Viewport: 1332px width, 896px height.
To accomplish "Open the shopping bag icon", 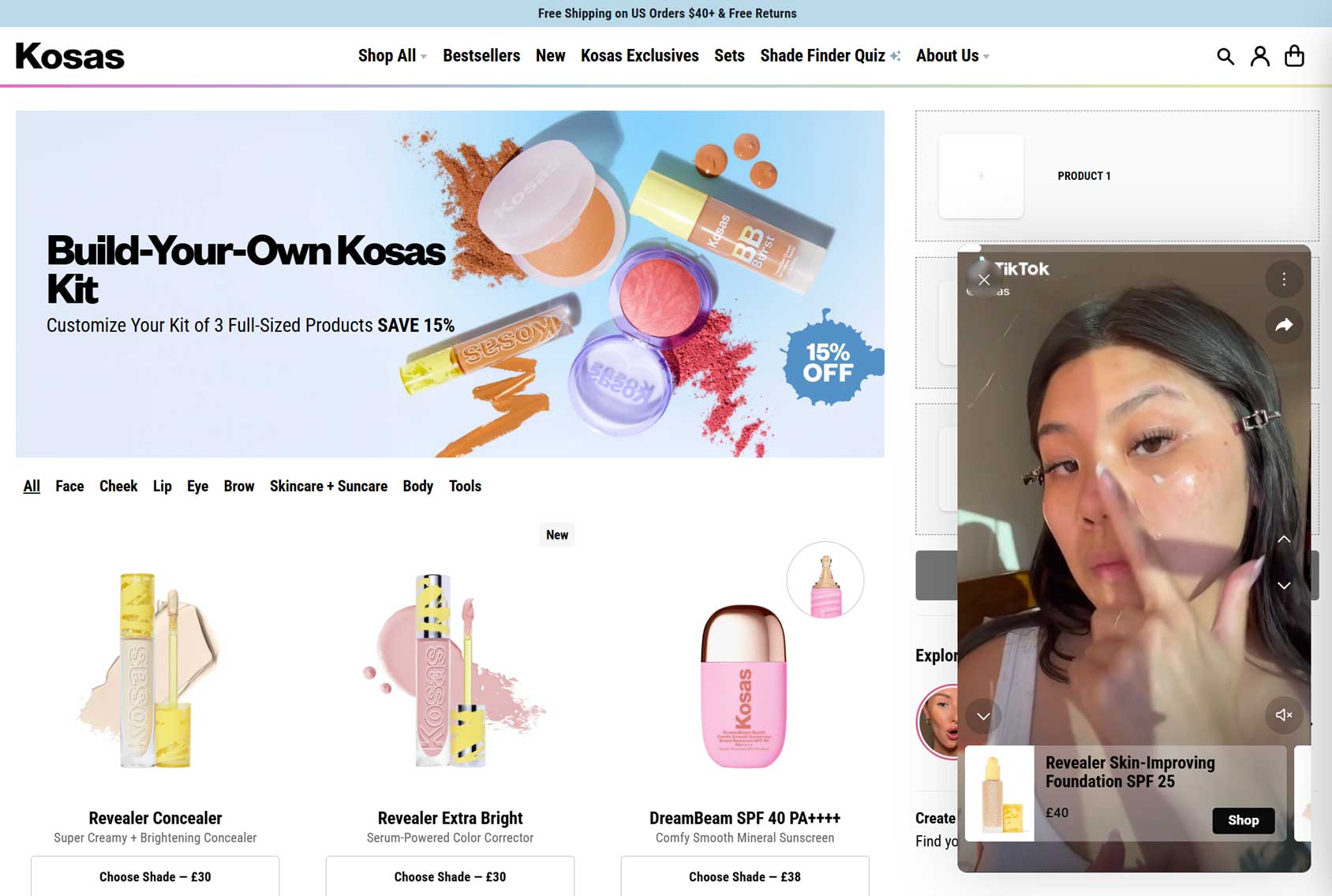I will click(x=1294, y=56).
